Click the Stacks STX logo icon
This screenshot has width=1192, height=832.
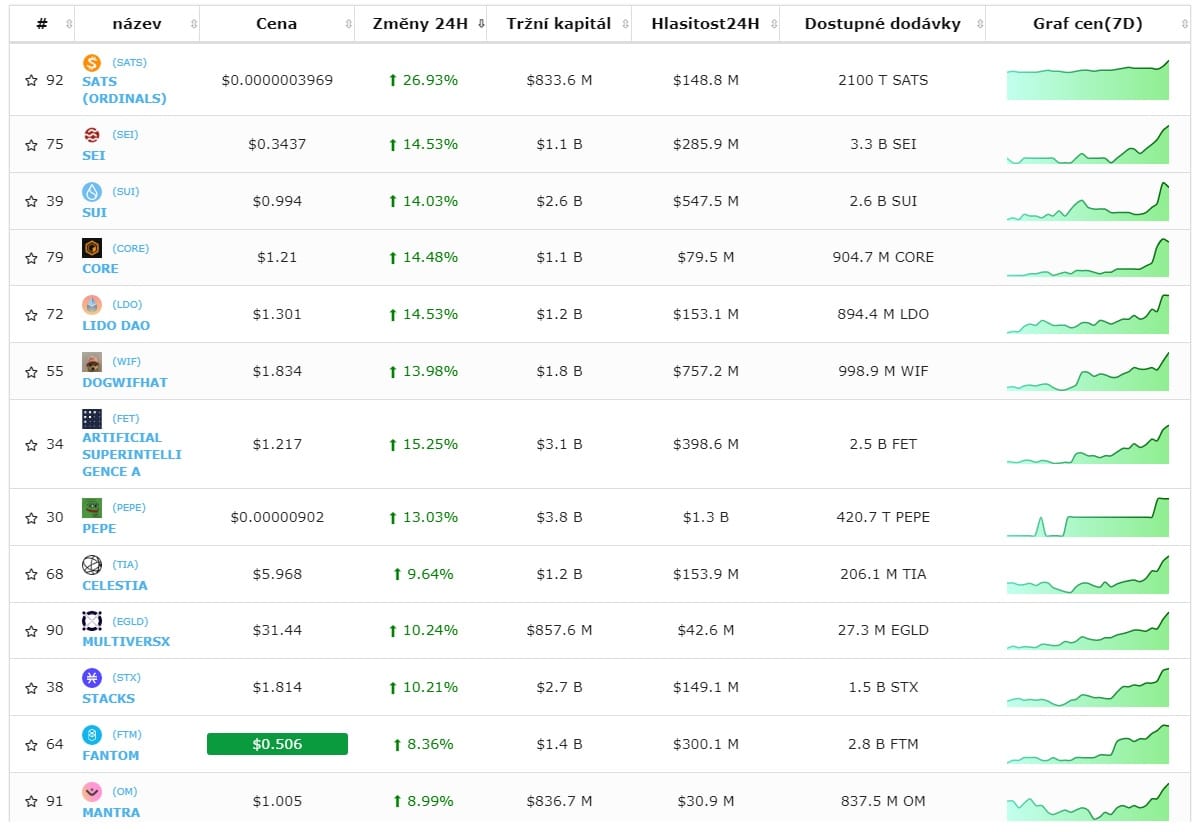click(x=92, y=678)
